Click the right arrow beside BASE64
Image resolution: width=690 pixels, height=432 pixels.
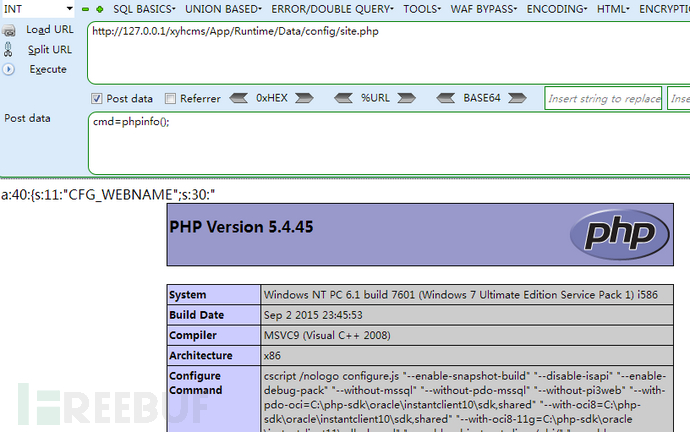517,98
